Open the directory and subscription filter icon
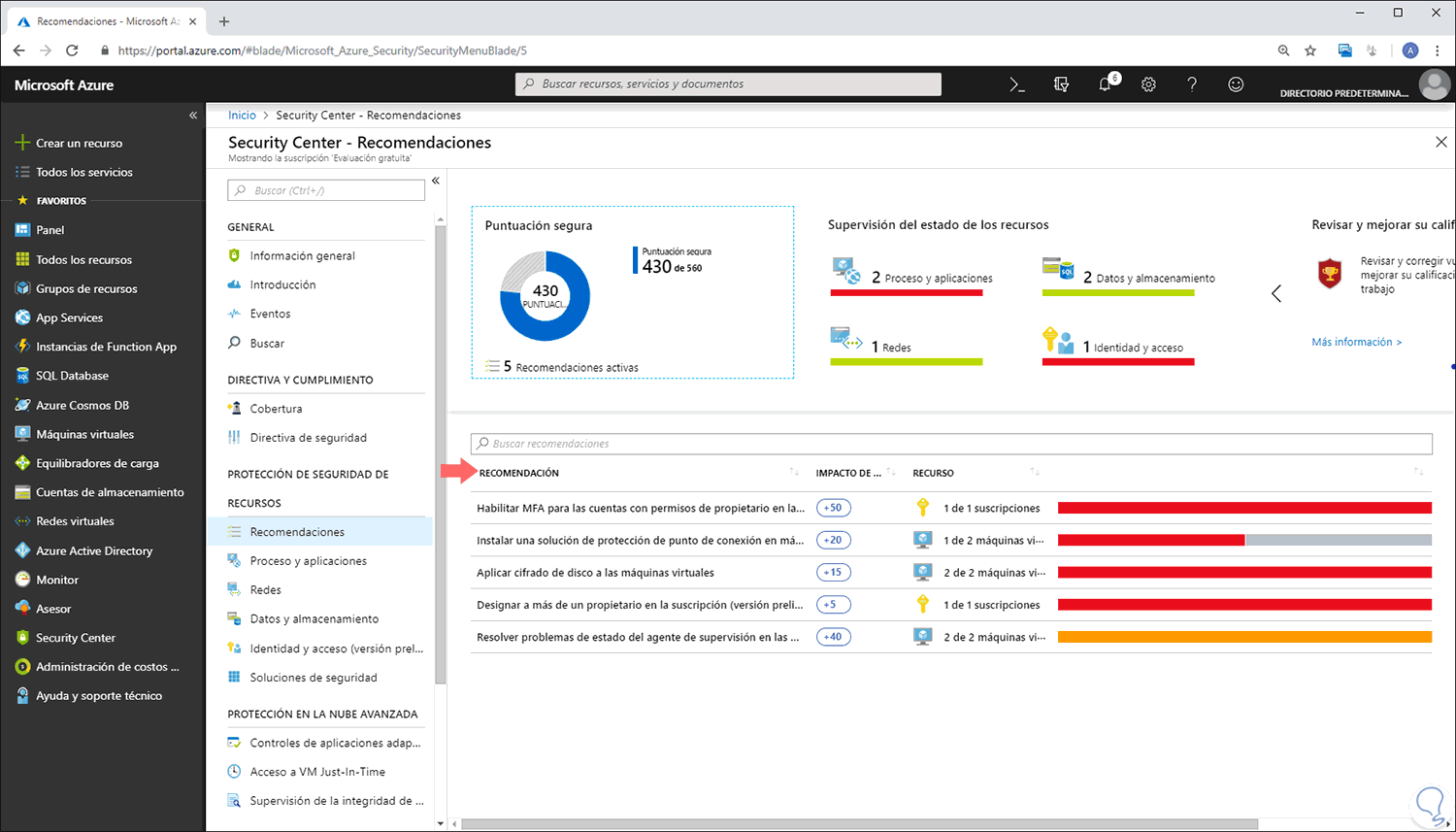The height and width of the screenshot is (832, 1456). point(1061,84)
